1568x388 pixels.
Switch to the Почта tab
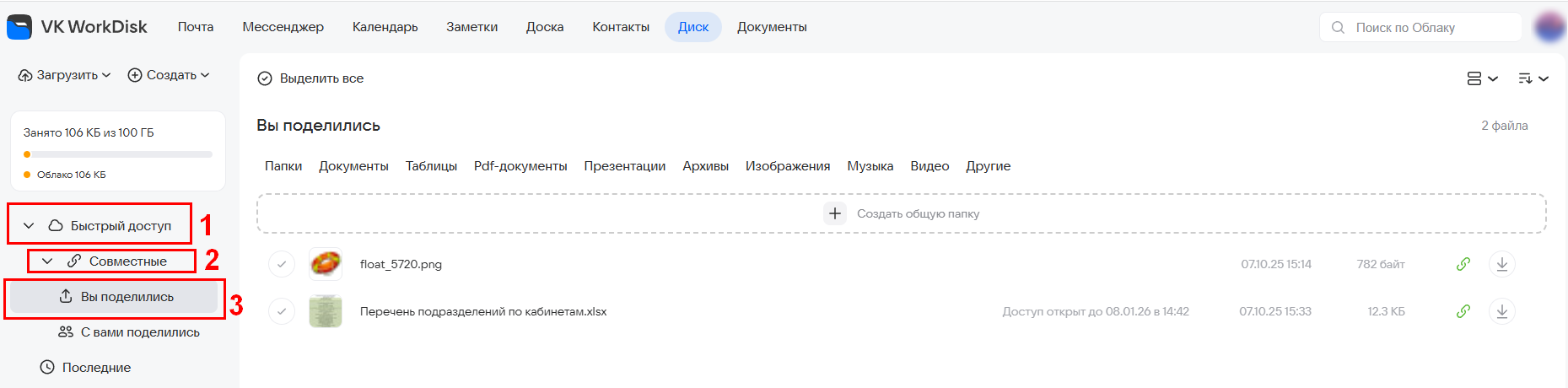(196, 27)
